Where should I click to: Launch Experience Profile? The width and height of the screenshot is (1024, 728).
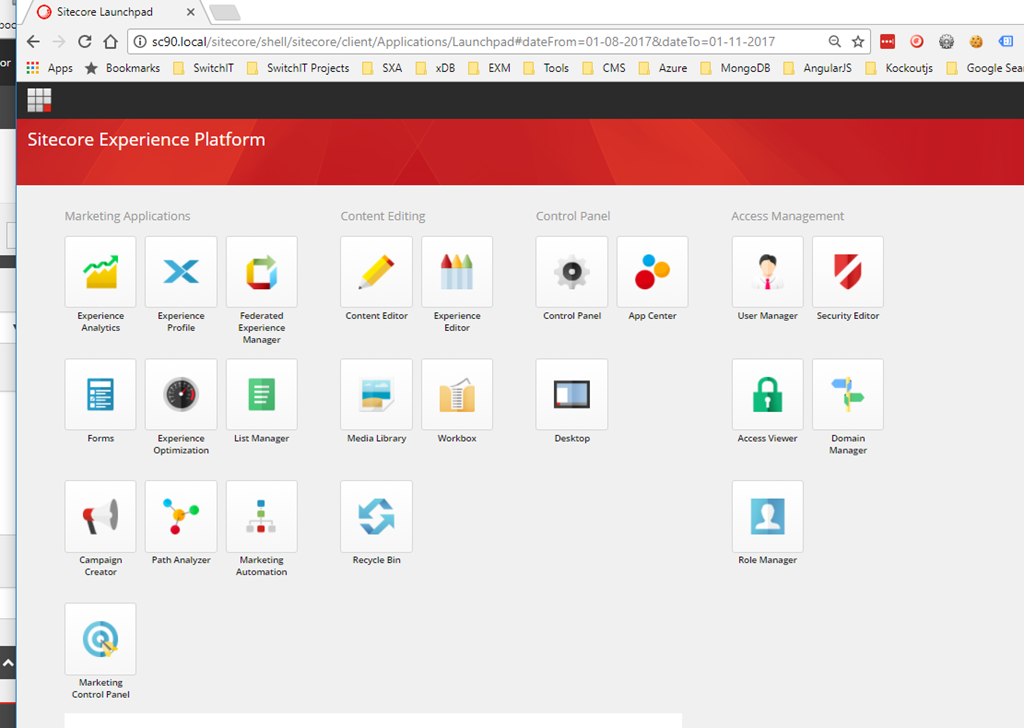point(181,272)
